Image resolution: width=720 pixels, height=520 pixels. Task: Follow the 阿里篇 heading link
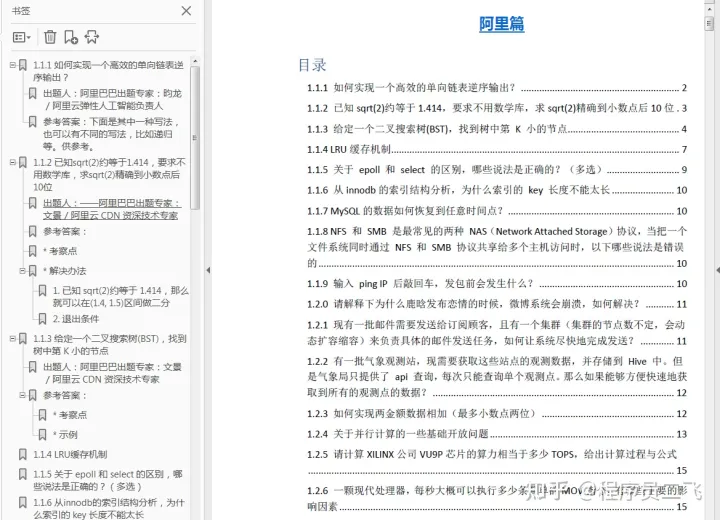501,23
